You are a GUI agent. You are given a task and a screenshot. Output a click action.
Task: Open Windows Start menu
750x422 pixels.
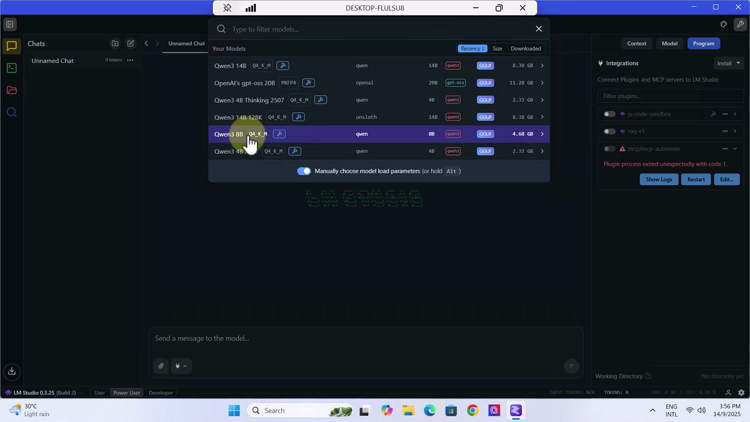tap(234, 411)
